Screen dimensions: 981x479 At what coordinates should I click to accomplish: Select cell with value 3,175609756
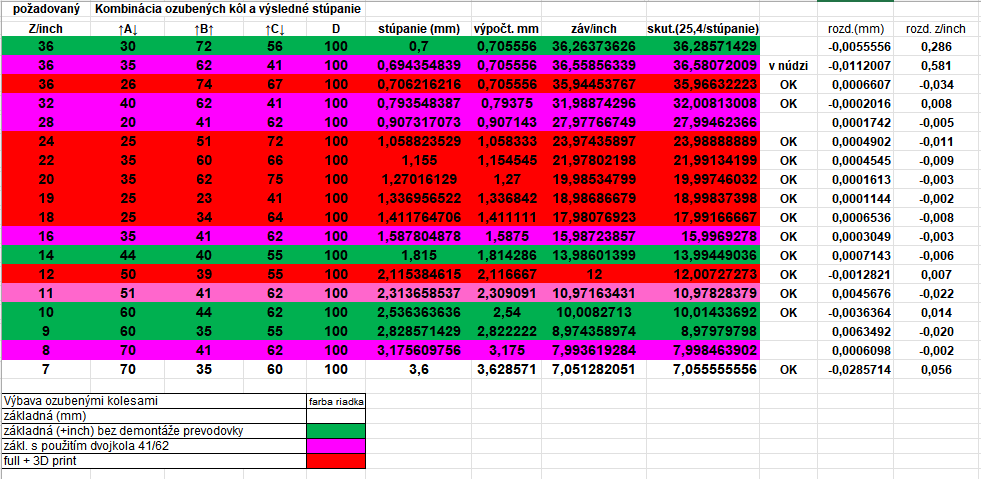point(419,349)
